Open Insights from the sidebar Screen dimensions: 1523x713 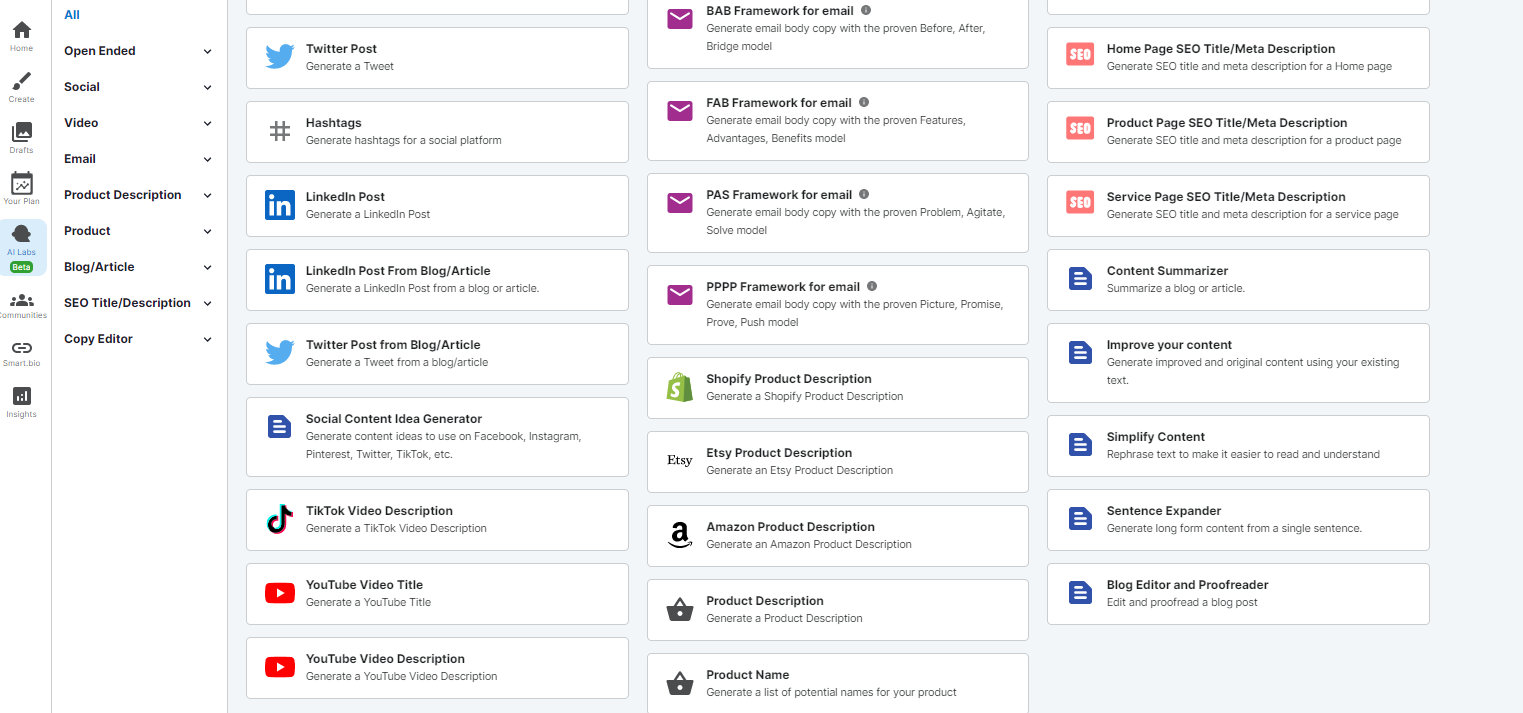21,400
